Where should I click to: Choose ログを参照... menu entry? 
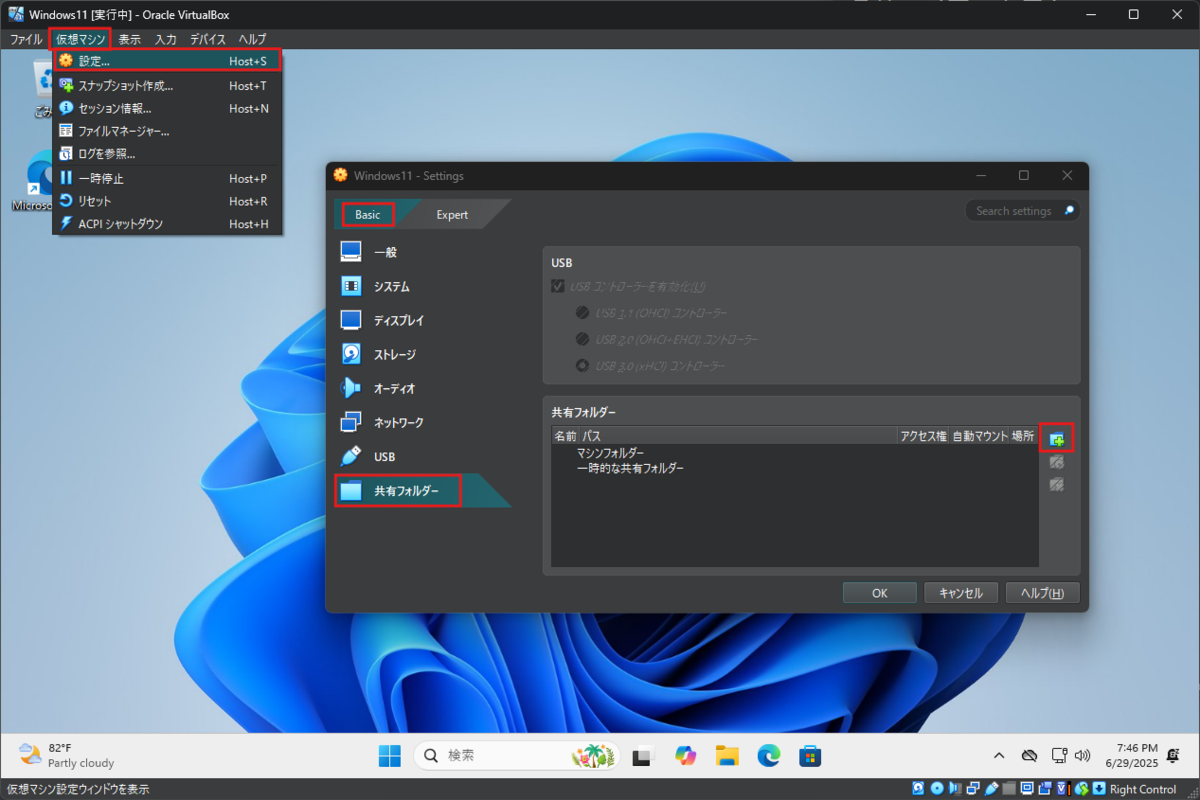point(167,154)
